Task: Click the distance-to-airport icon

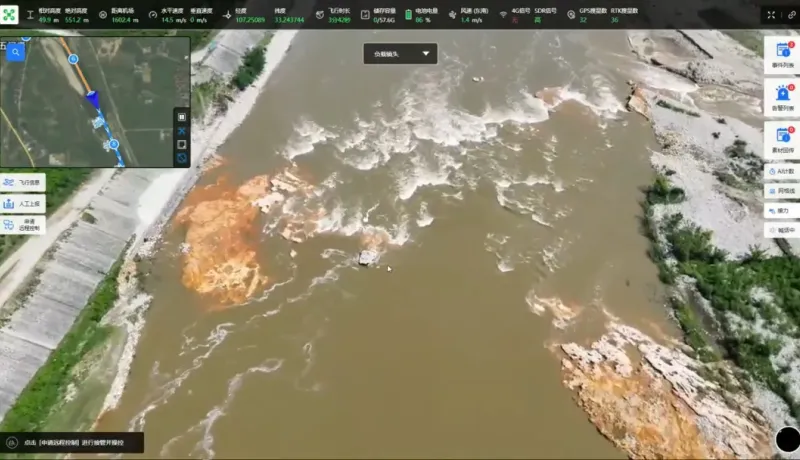Action: [103, 15]
